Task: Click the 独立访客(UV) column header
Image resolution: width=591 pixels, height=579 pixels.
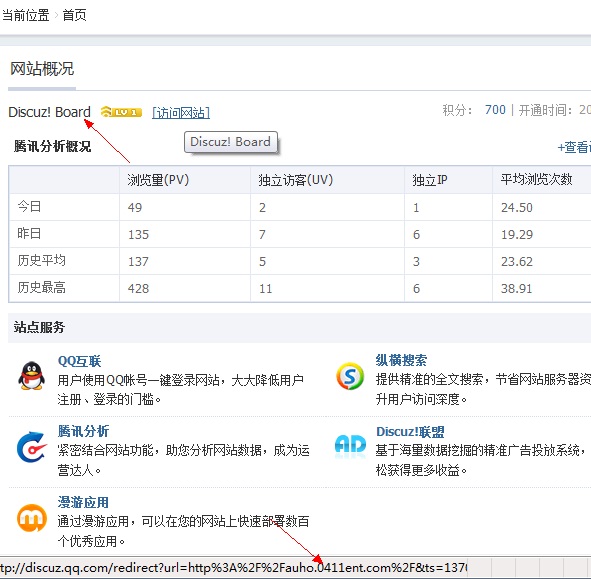Action: point(296,180)
